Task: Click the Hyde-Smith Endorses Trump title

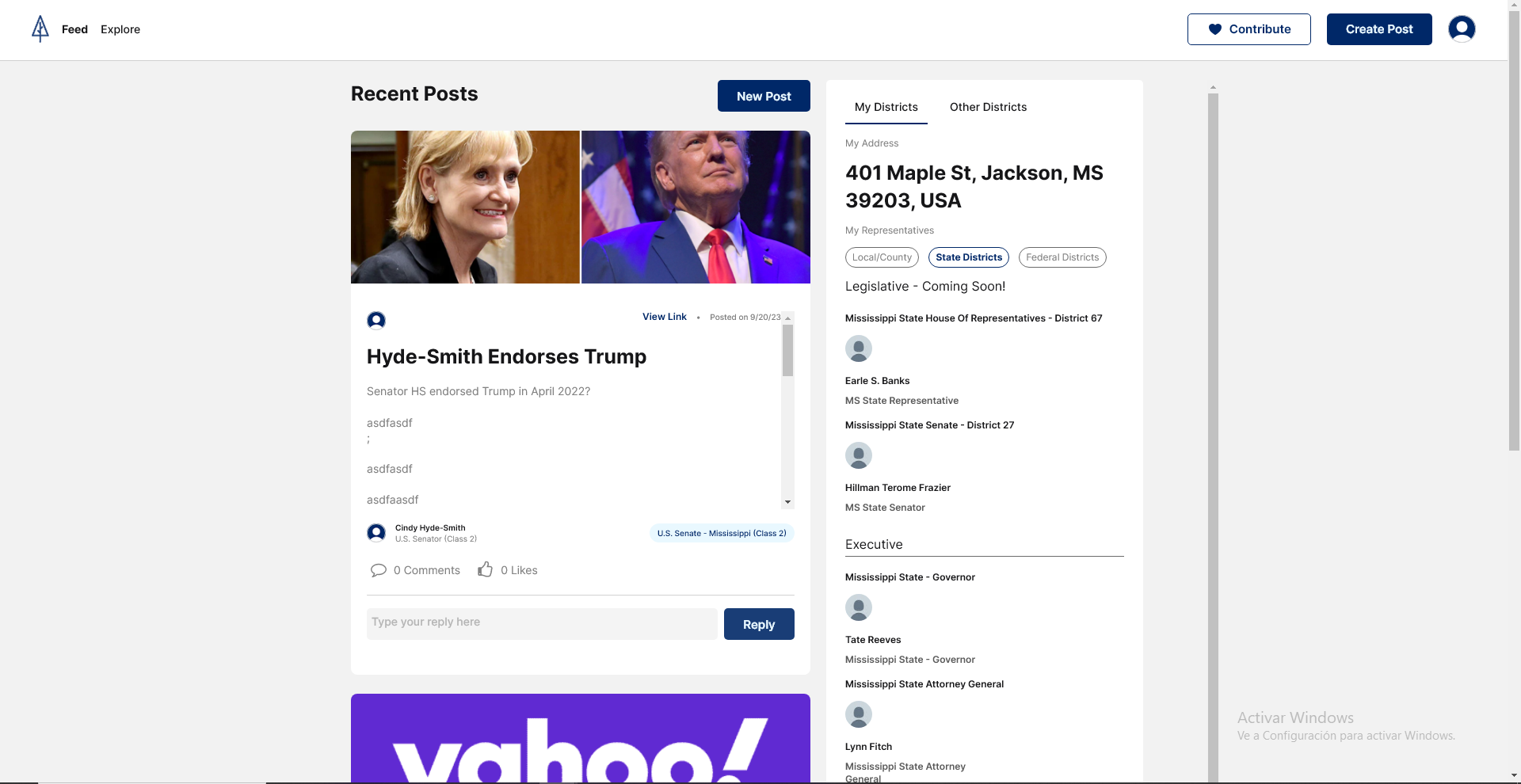Action: coord(506,356)
